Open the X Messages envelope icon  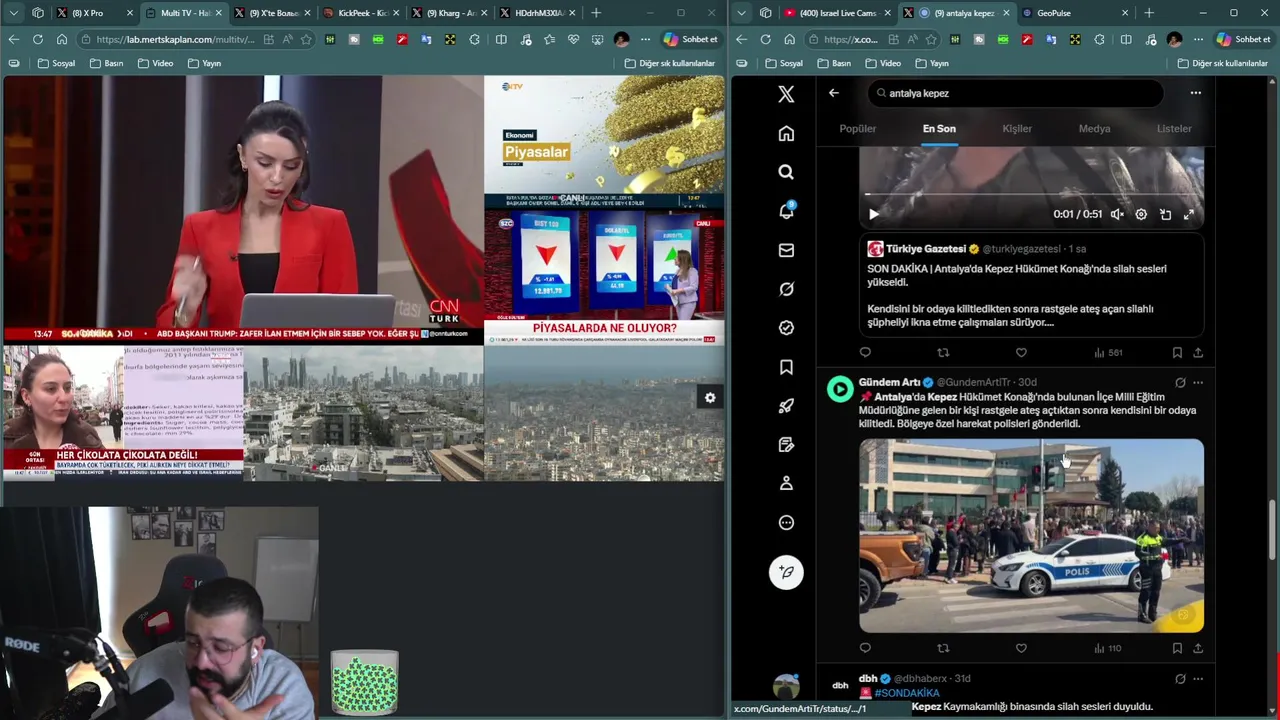click(x=786, y=250)
